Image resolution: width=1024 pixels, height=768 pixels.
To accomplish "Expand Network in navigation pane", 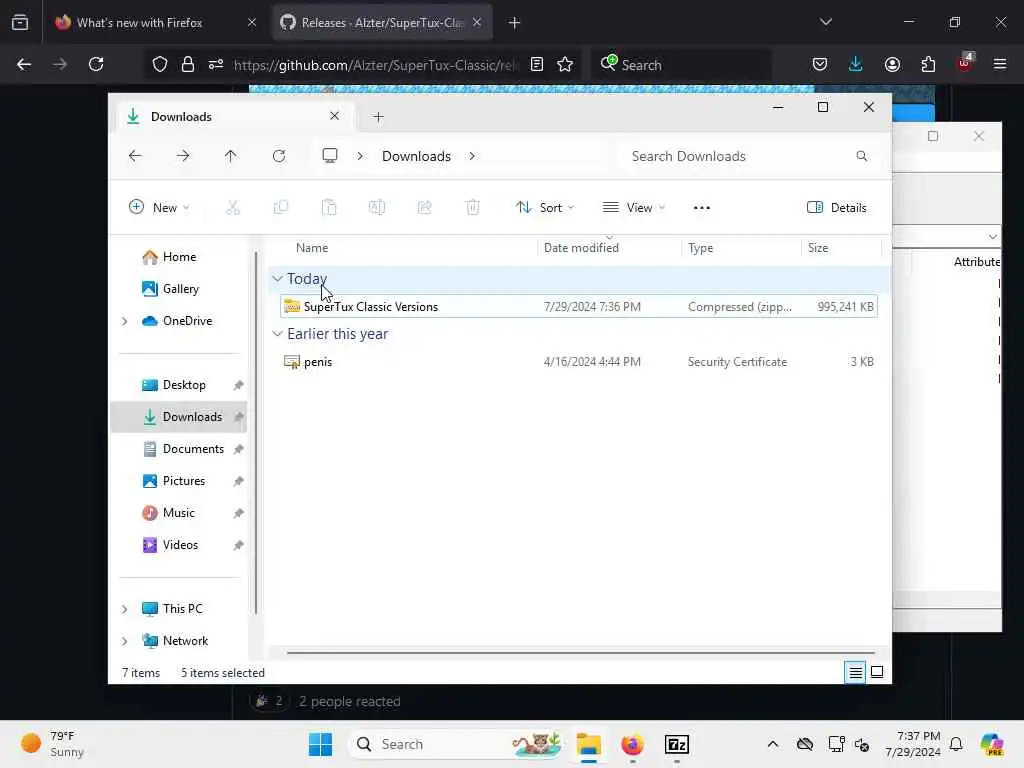I will 125,641.
